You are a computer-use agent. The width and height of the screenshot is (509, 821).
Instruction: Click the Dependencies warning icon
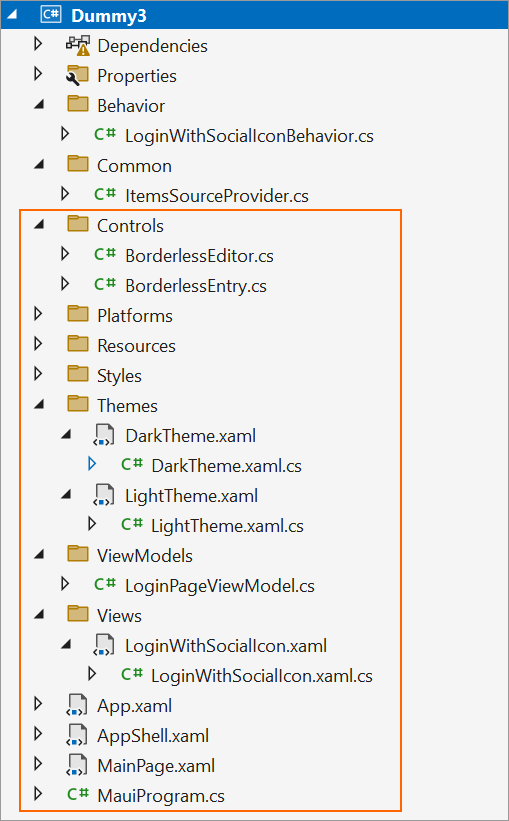pos(78,46)
